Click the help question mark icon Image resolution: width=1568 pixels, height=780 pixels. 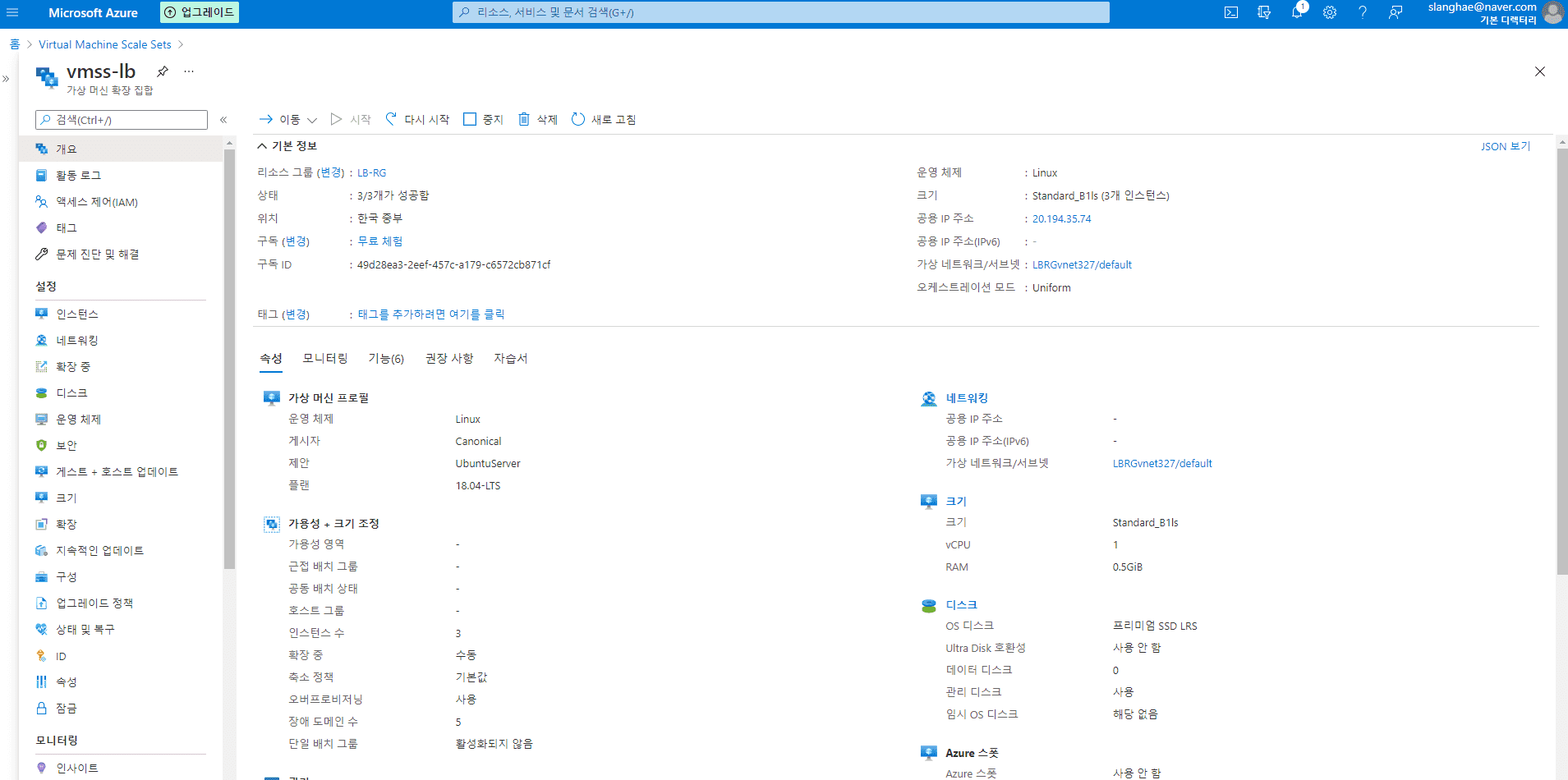(x=1363, y=12)
